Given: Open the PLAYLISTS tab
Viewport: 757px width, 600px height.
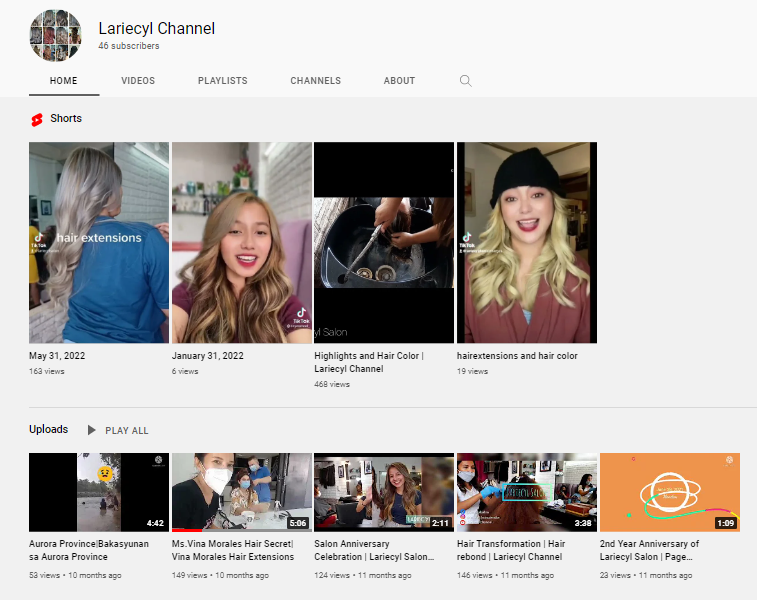Looking at the screenshot, I should click(x=223, y=81).
